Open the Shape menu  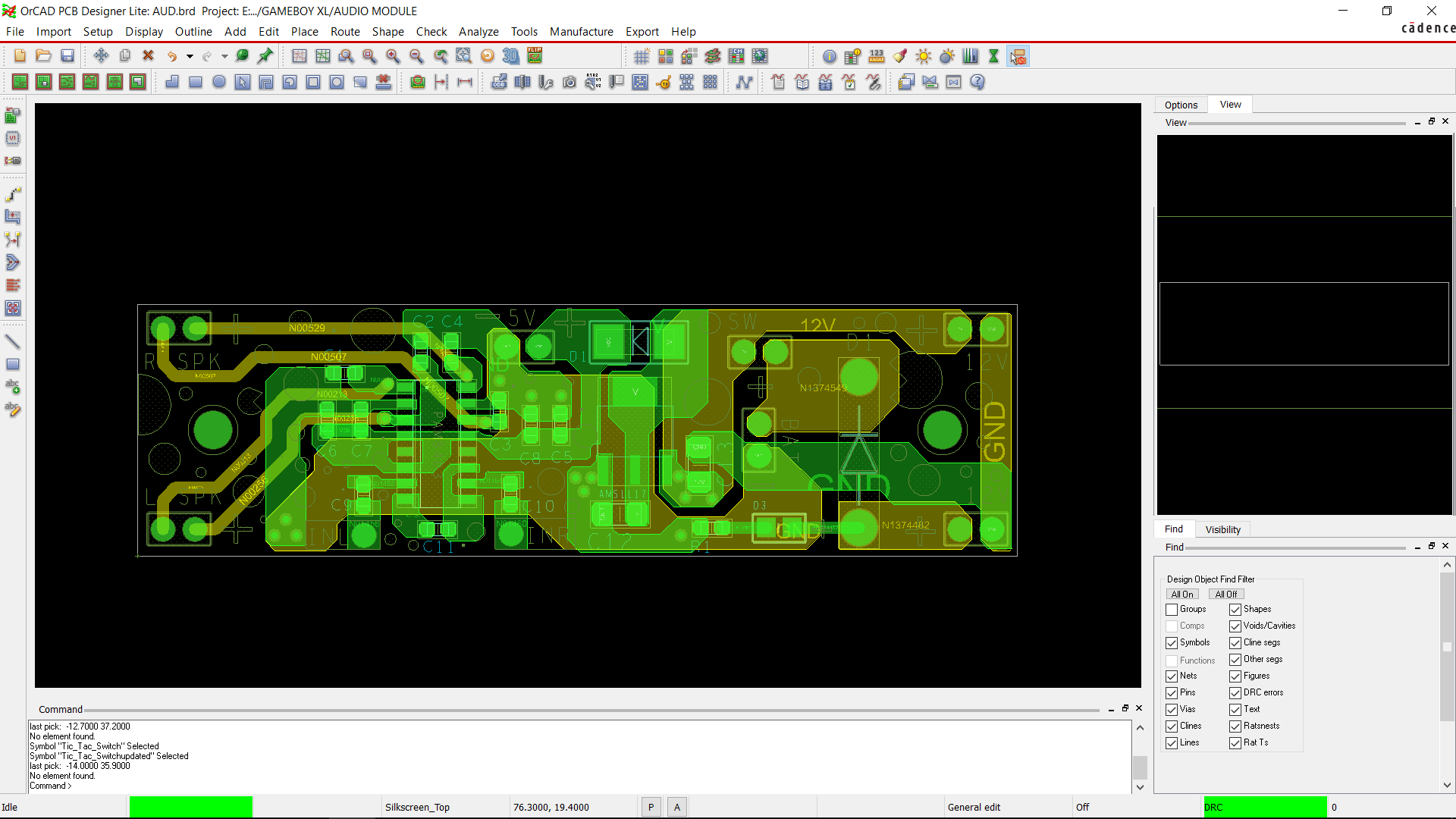(x=388, y=32)
